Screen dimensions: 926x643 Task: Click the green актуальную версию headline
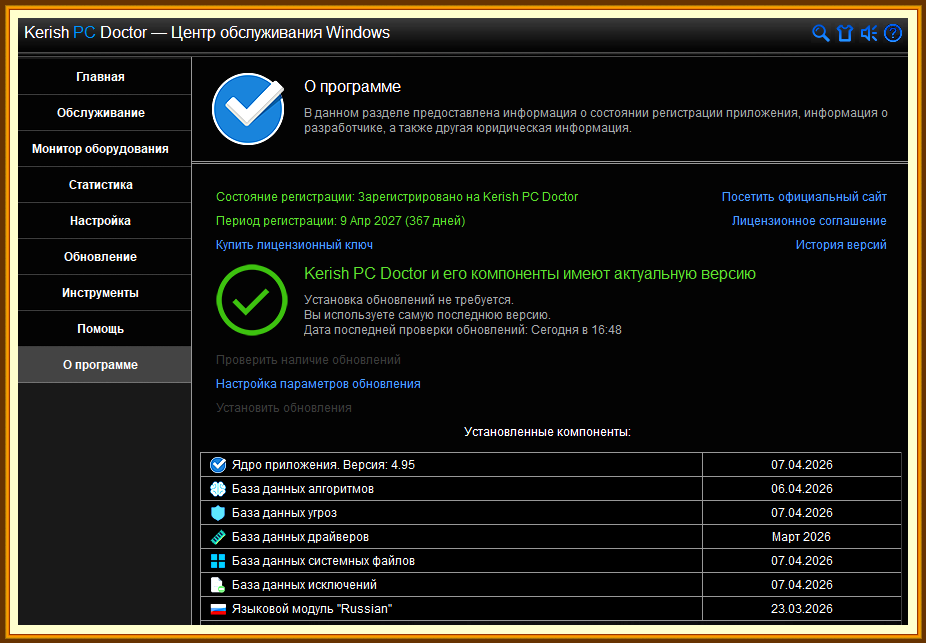pos(530,273)
